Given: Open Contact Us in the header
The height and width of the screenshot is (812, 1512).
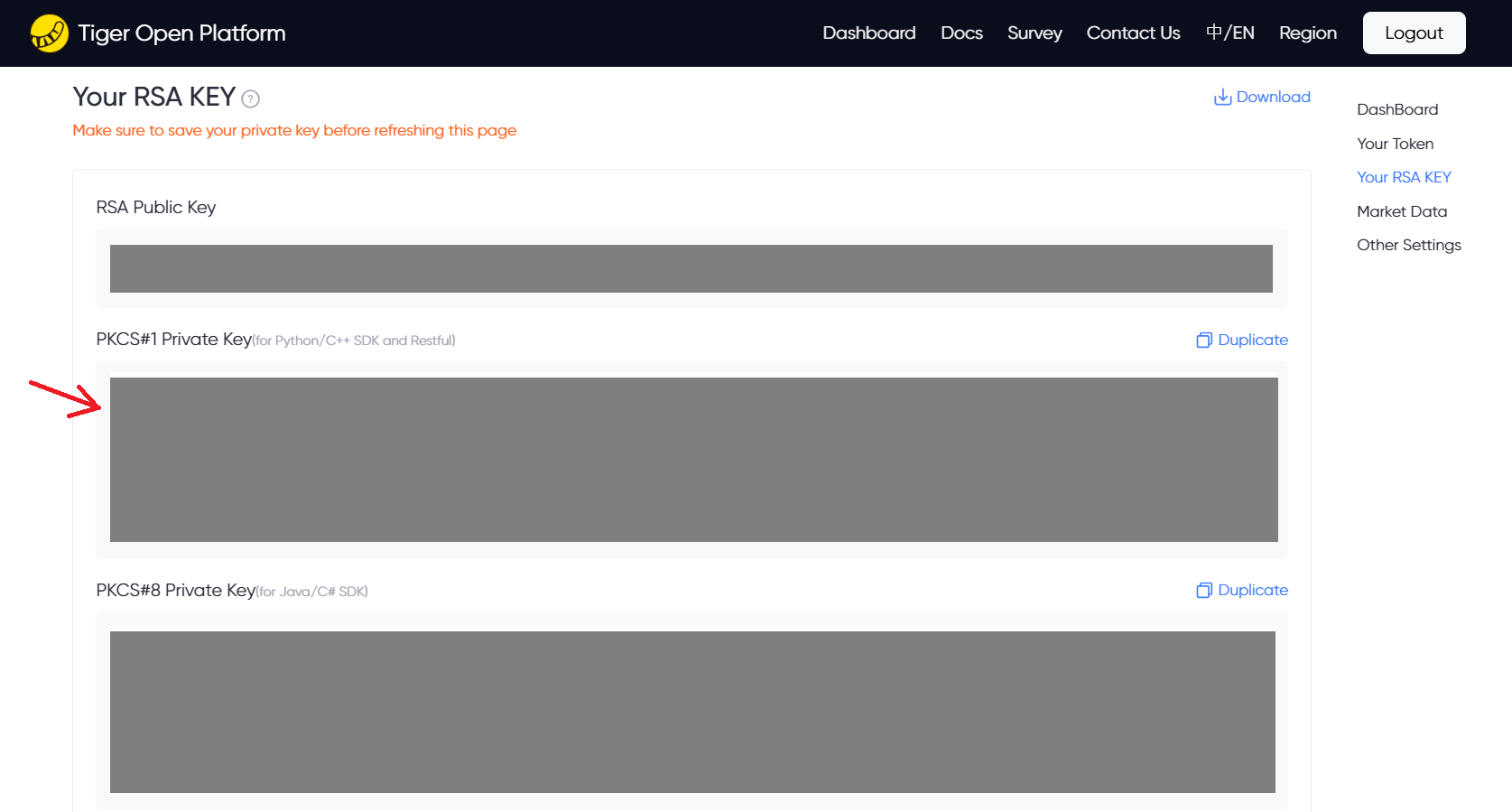Looking at the screenshot, I should pos(1133,33).
